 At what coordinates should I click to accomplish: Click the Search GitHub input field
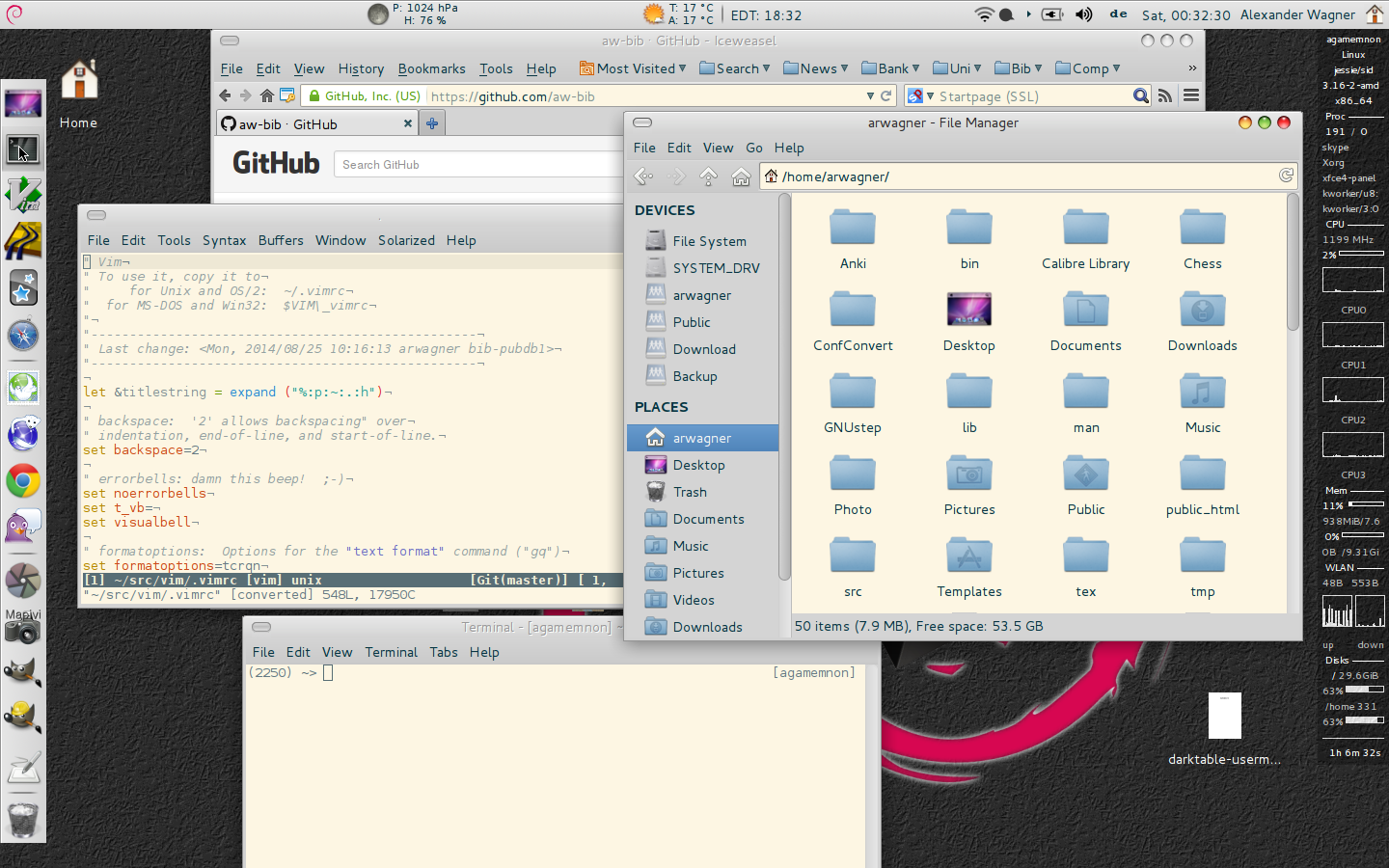click(478, 165)
